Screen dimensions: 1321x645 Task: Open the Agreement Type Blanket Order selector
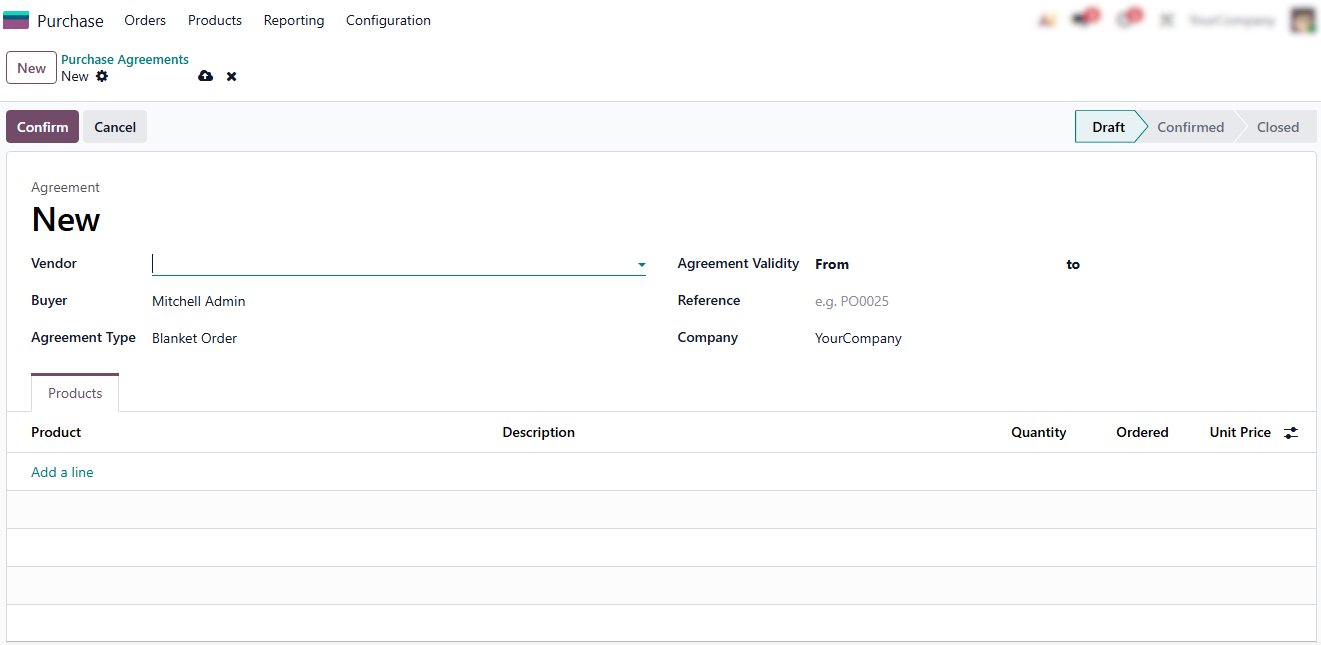click(195, 339)
